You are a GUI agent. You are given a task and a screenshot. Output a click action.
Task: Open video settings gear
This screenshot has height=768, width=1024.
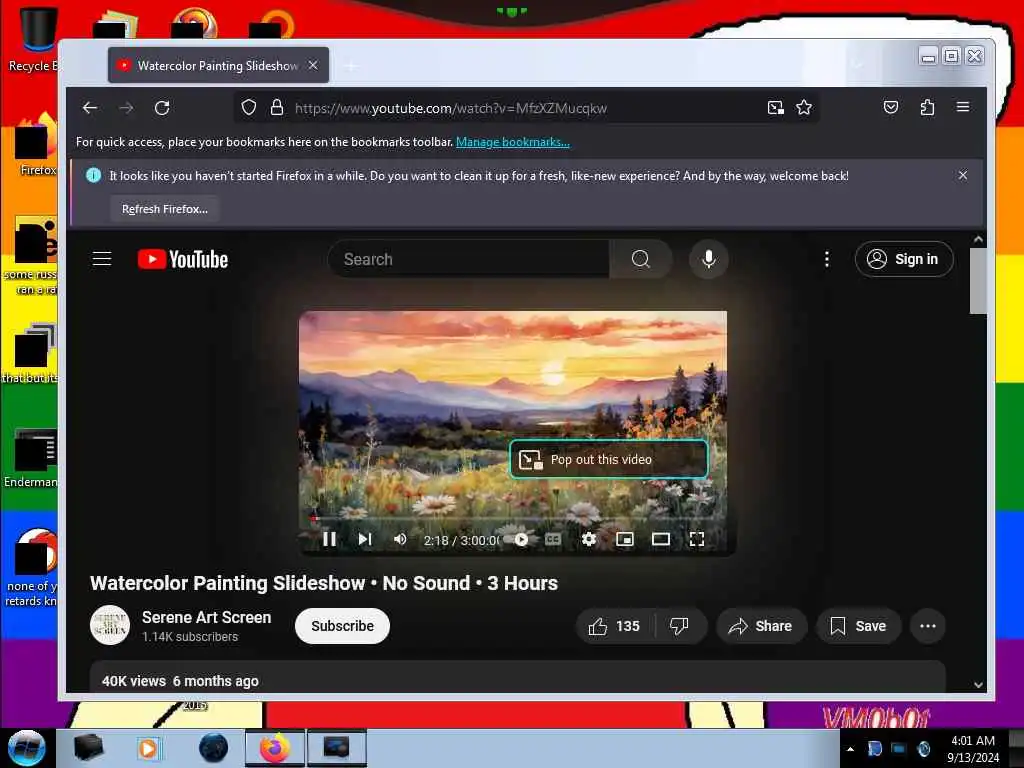pyautogui.click(x=588, y=539)
